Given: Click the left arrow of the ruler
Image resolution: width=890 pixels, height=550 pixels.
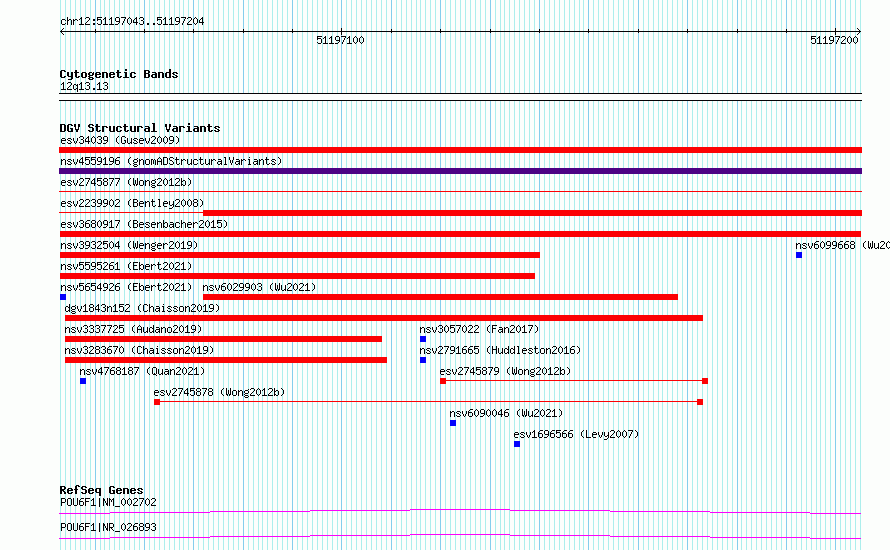Looking at the screenshot, I should 62,32.
